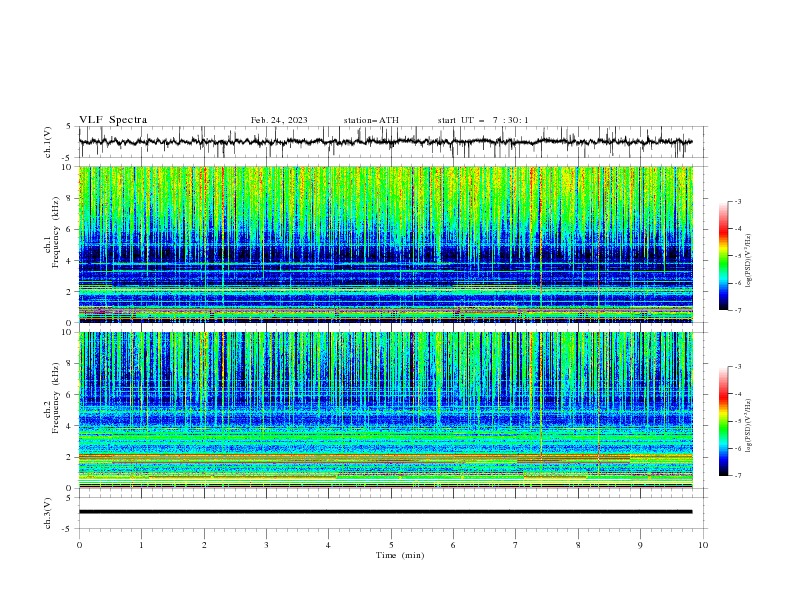Click inside the ch.1 spectrogram panel
This screenshot has width=792, height=612.
pos(386,244)
